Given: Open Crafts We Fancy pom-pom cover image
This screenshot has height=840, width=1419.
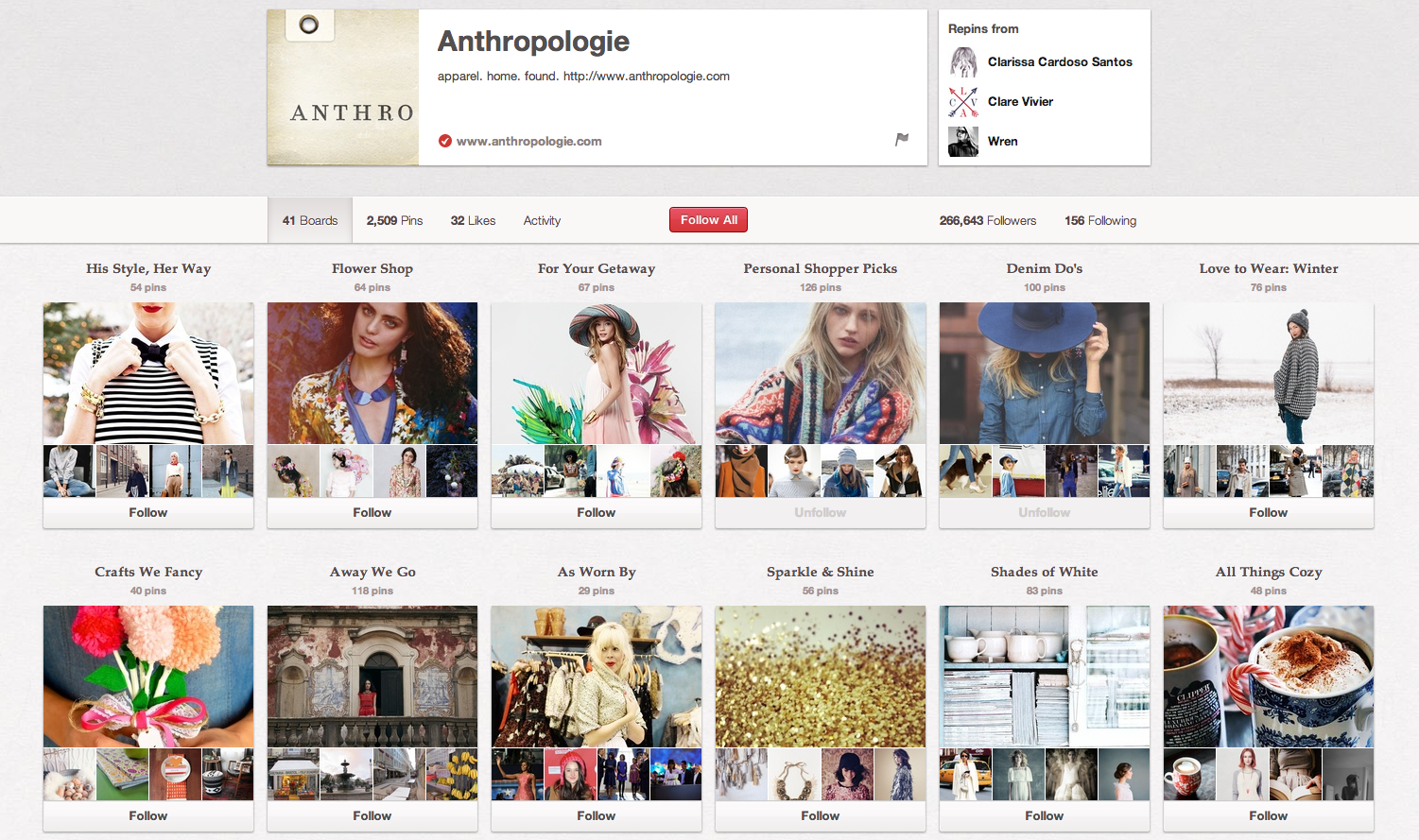Looking at the screenshot, I should 148,677.
